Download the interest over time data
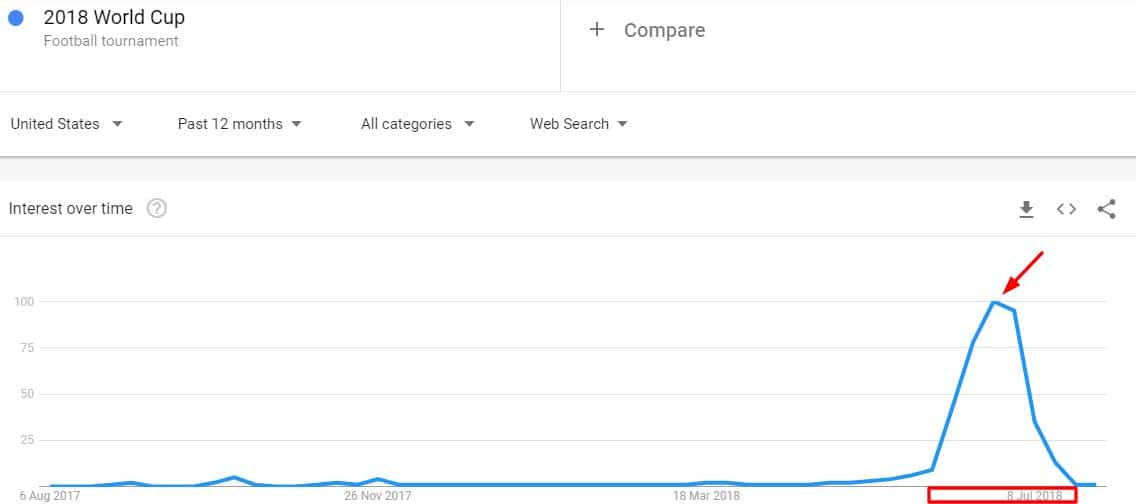 pyautogui.click(x=1026, y=209)
